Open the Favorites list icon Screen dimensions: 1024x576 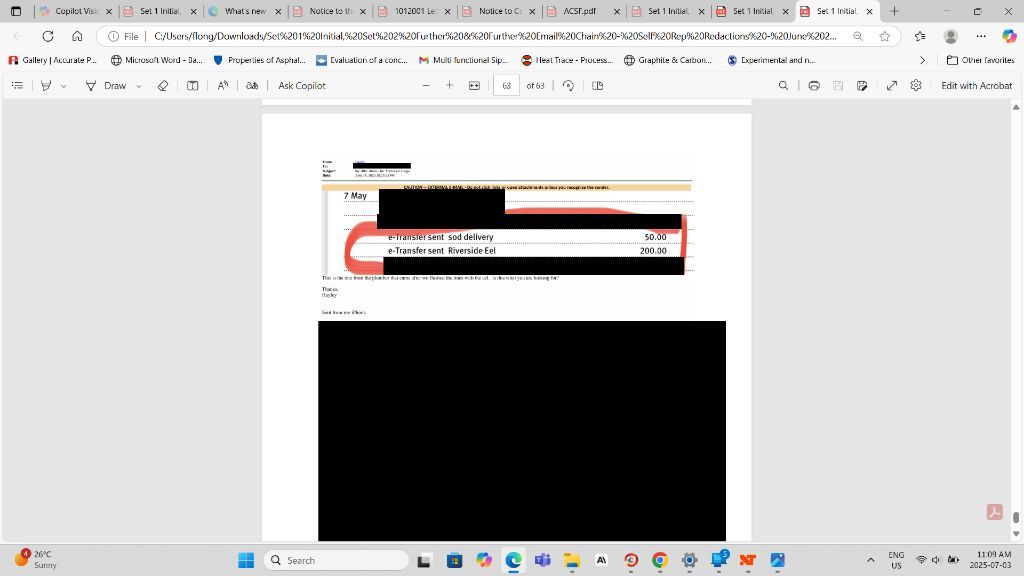click(x=920, y=36)
